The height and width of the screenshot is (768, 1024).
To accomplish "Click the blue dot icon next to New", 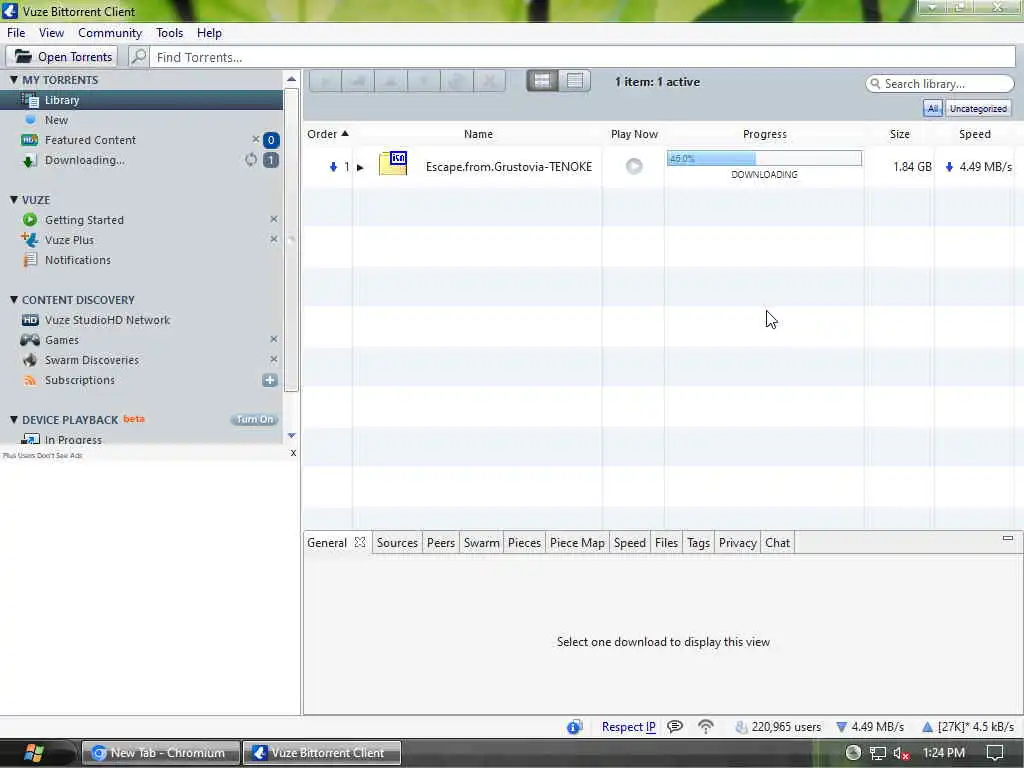I will 30,120.
